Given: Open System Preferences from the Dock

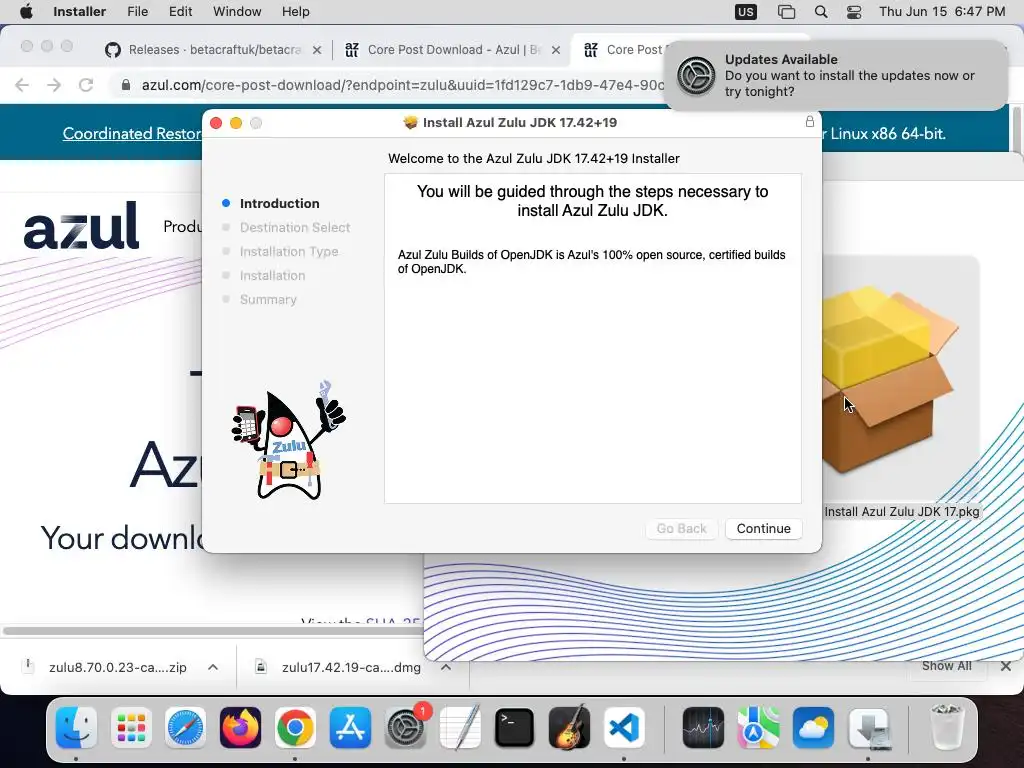Looking at the screenshot, I should coord(405,727).
